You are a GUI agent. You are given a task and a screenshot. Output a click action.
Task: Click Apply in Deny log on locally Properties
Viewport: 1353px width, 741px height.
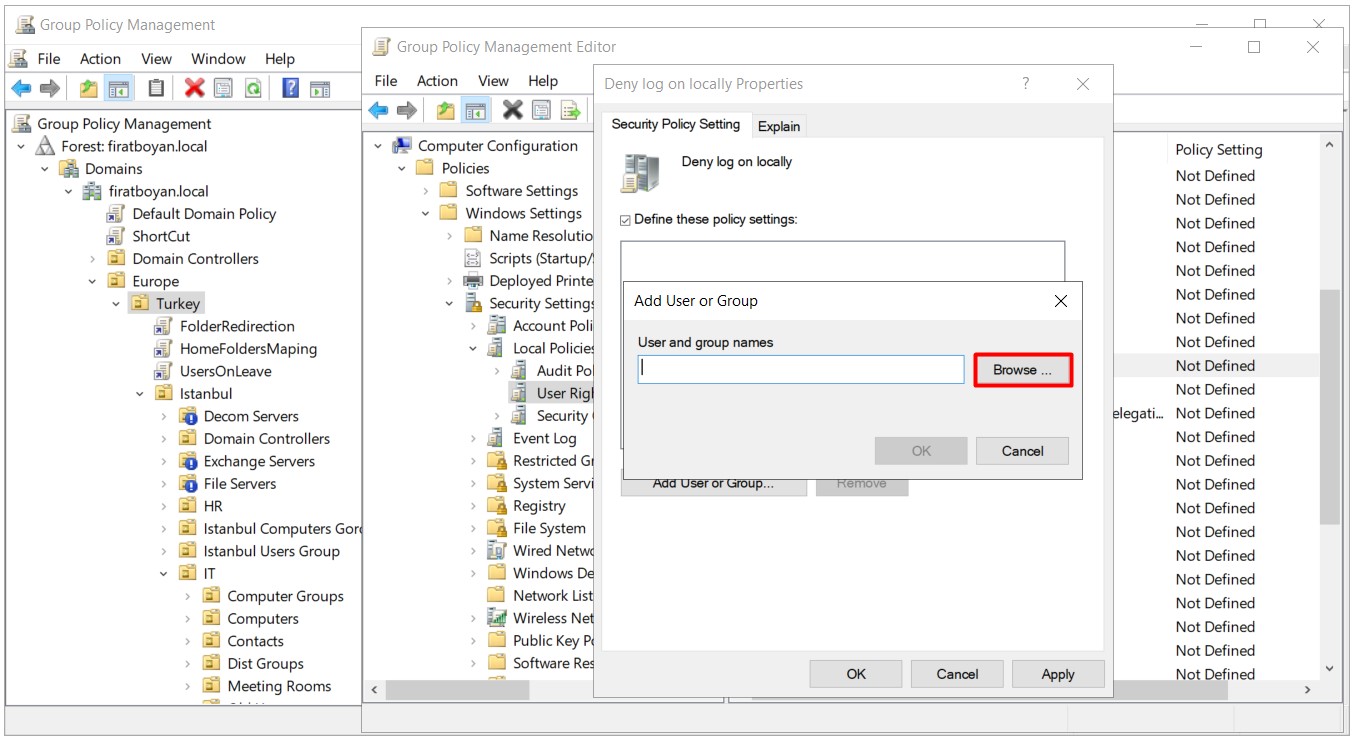tap(1058, 674)
